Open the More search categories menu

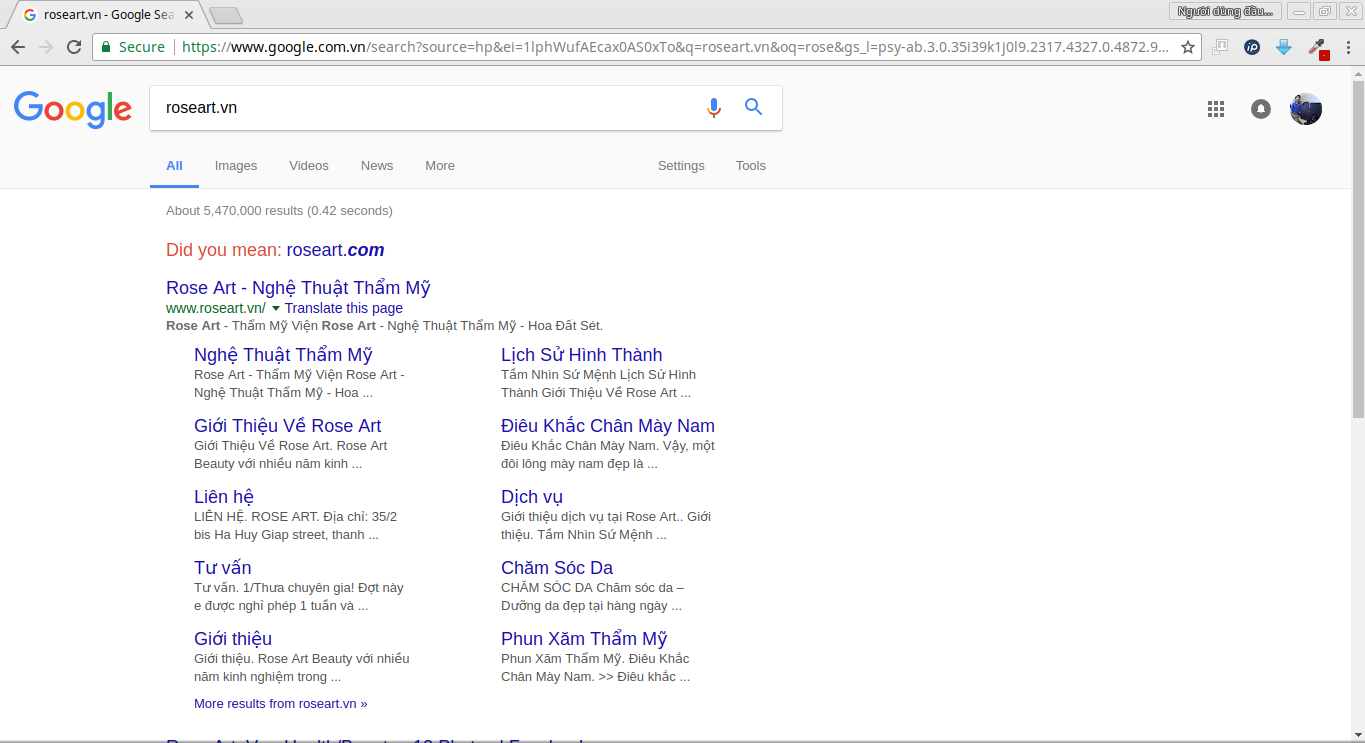click(440, 166)
